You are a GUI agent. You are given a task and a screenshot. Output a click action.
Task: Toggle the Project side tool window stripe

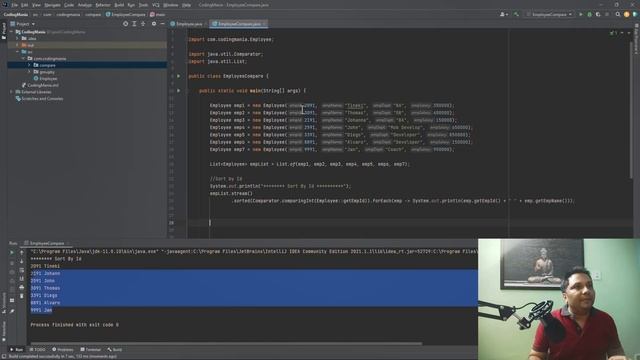click(4, 31)
